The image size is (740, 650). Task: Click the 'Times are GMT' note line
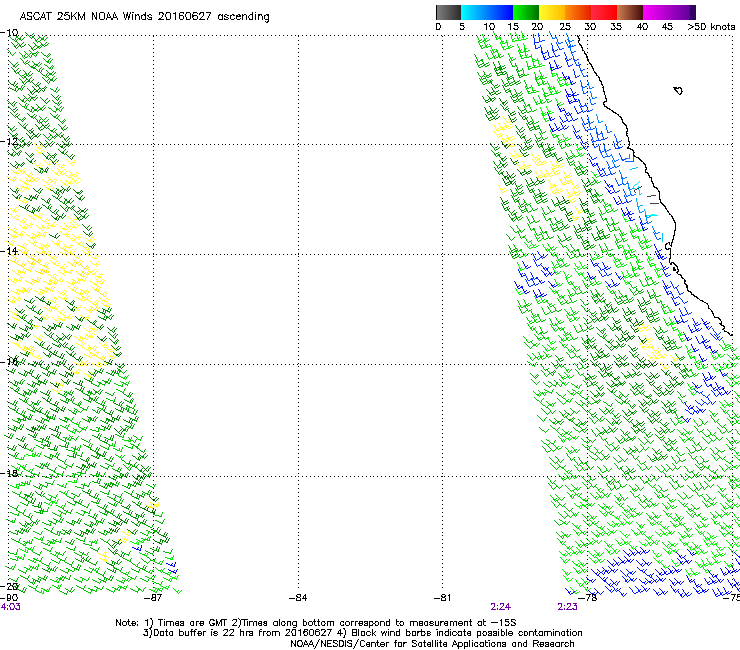316,623
